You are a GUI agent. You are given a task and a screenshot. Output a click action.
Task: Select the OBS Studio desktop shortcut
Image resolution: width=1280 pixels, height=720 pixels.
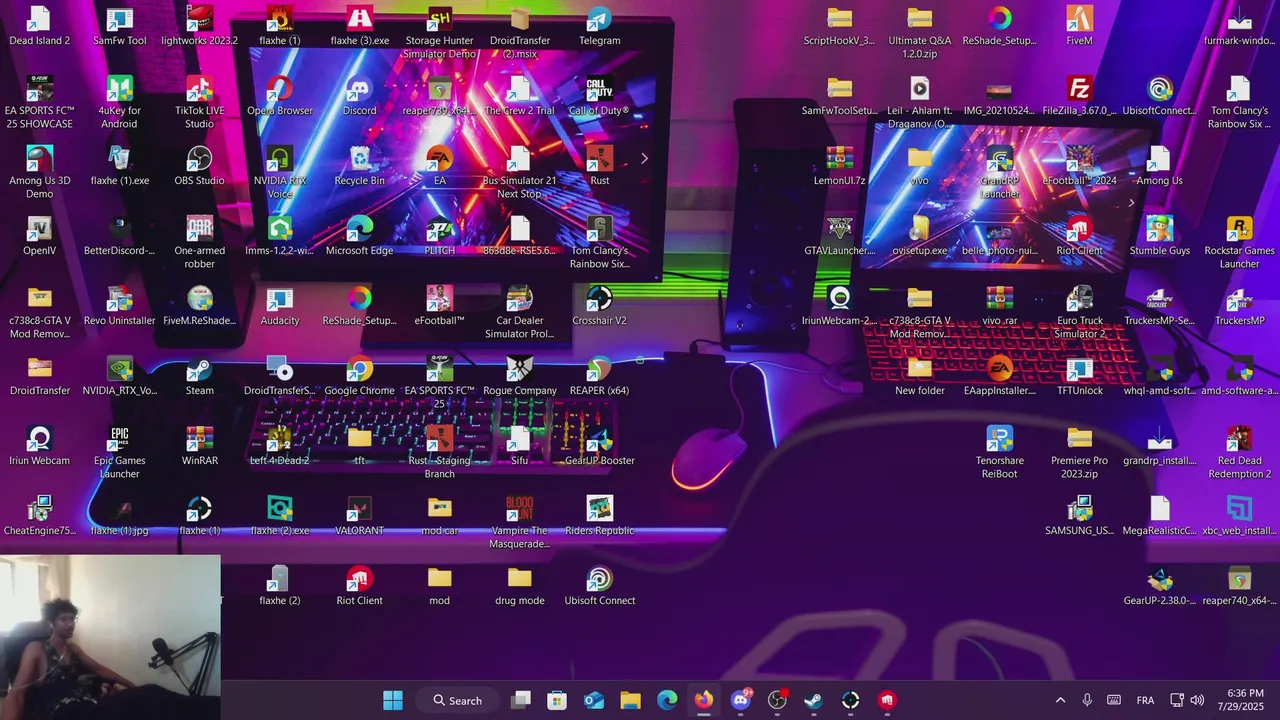199,167
